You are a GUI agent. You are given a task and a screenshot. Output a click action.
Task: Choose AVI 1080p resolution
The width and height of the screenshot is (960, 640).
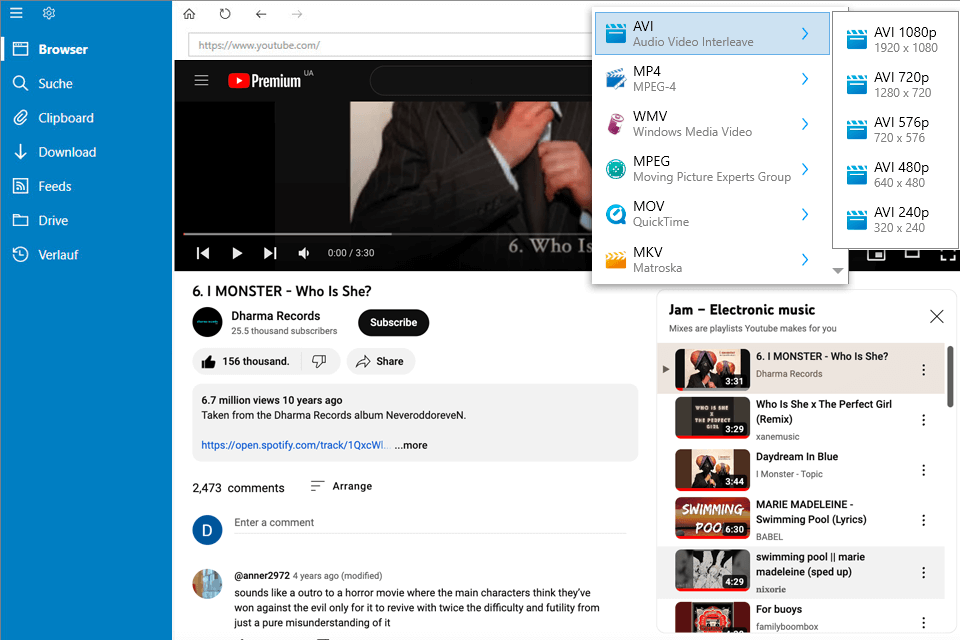coord(895,40)
